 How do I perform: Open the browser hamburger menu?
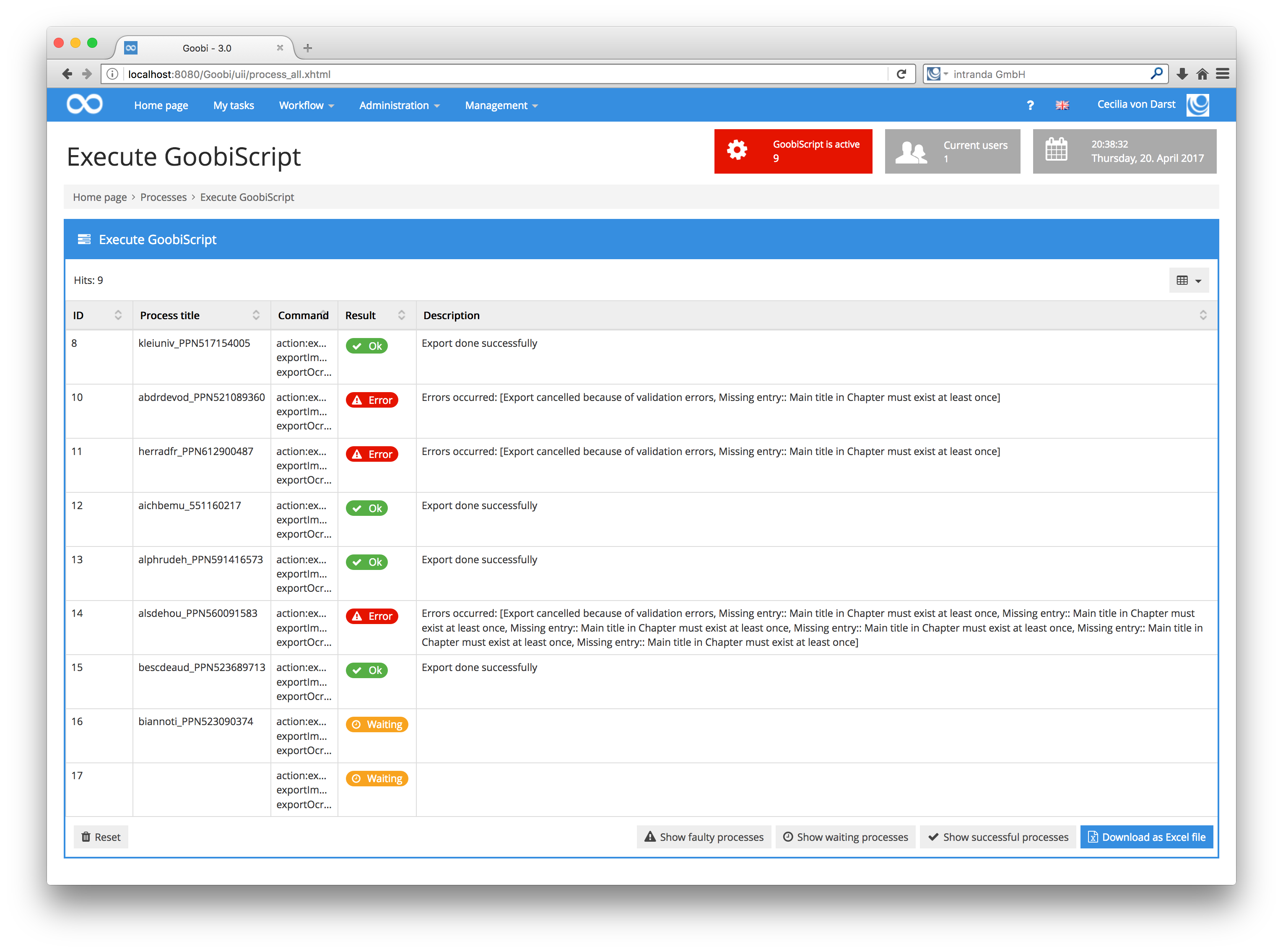point(1223,74)
